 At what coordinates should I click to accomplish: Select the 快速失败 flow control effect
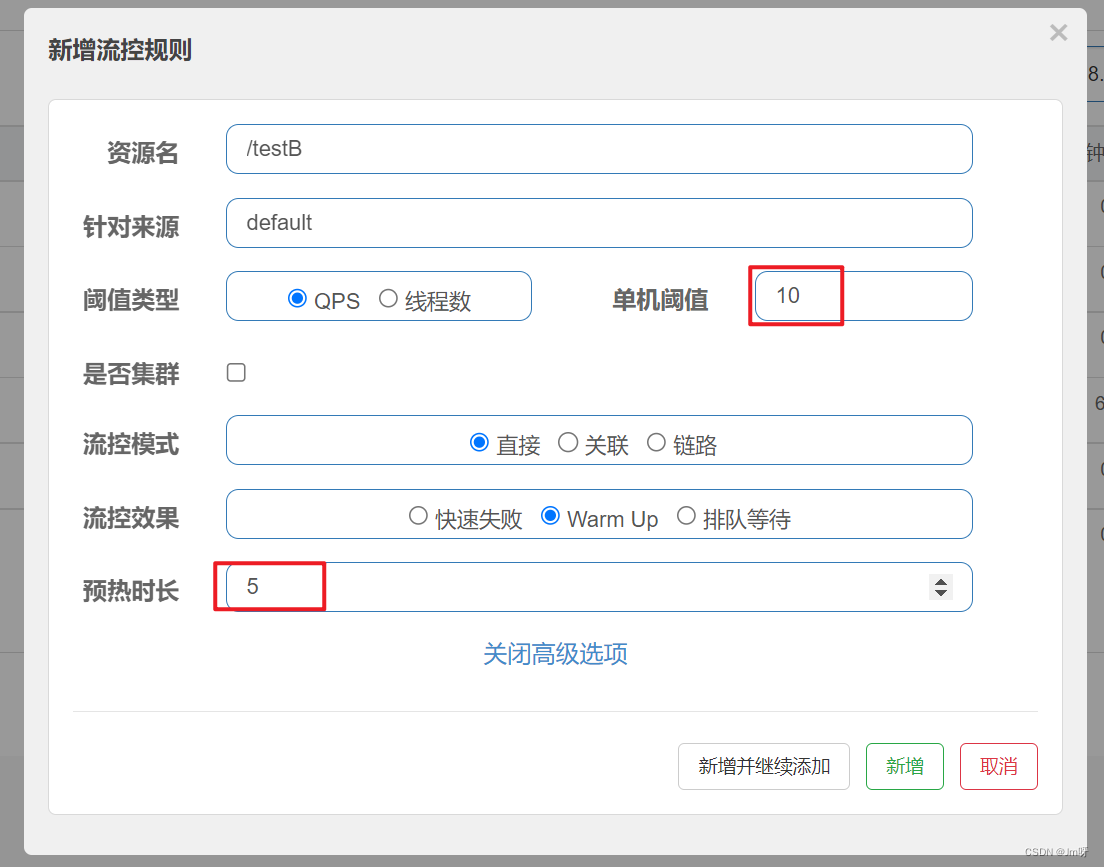418,516
